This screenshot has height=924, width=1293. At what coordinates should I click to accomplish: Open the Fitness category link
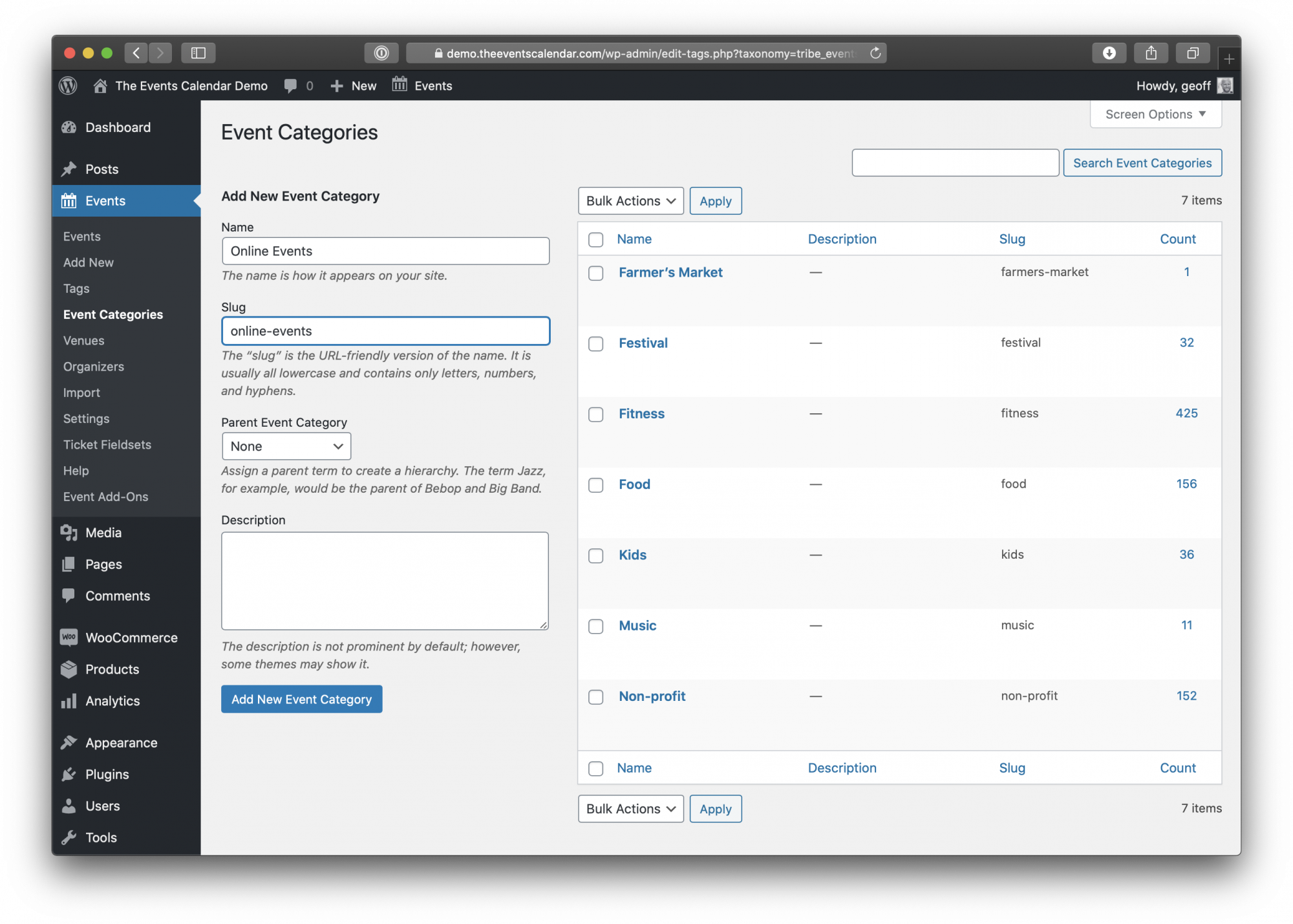641,414
